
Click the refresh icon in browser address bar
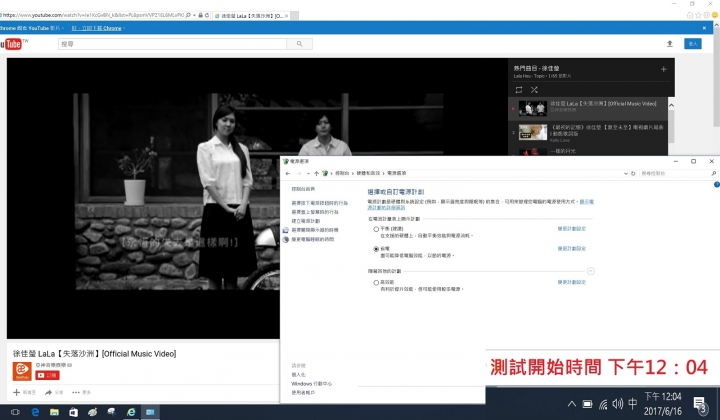207,15
